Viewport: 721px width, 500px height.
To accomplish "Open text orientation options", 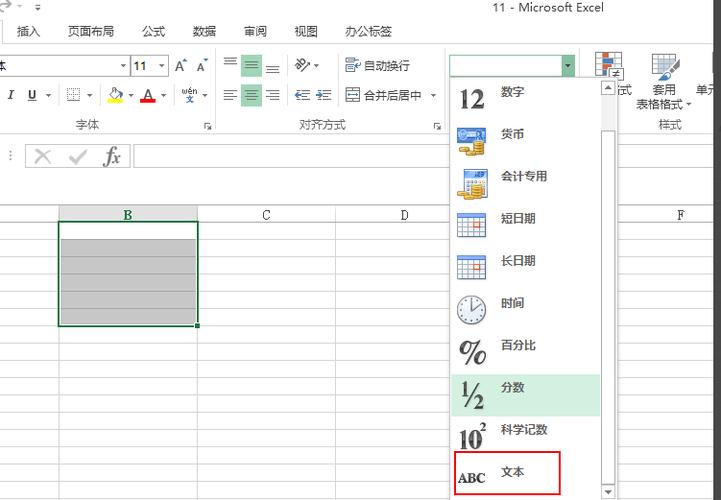I will [306, 65].
